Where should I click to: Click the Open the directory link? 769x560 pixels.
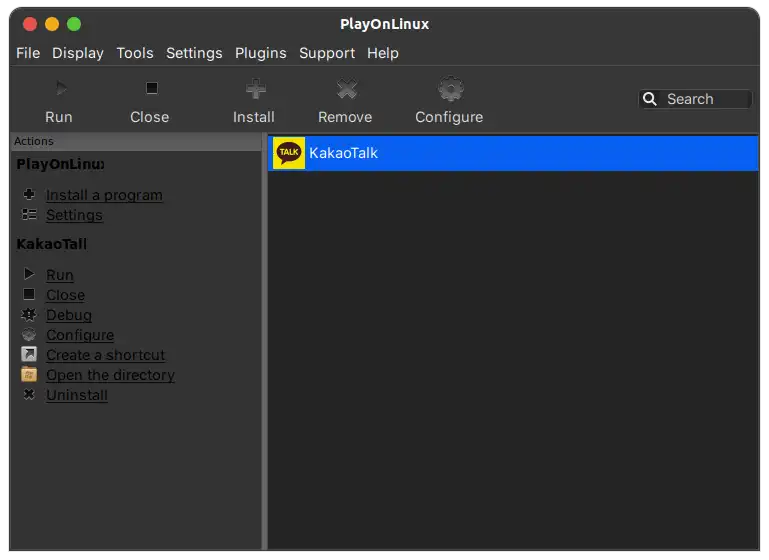tap(110, 375)
